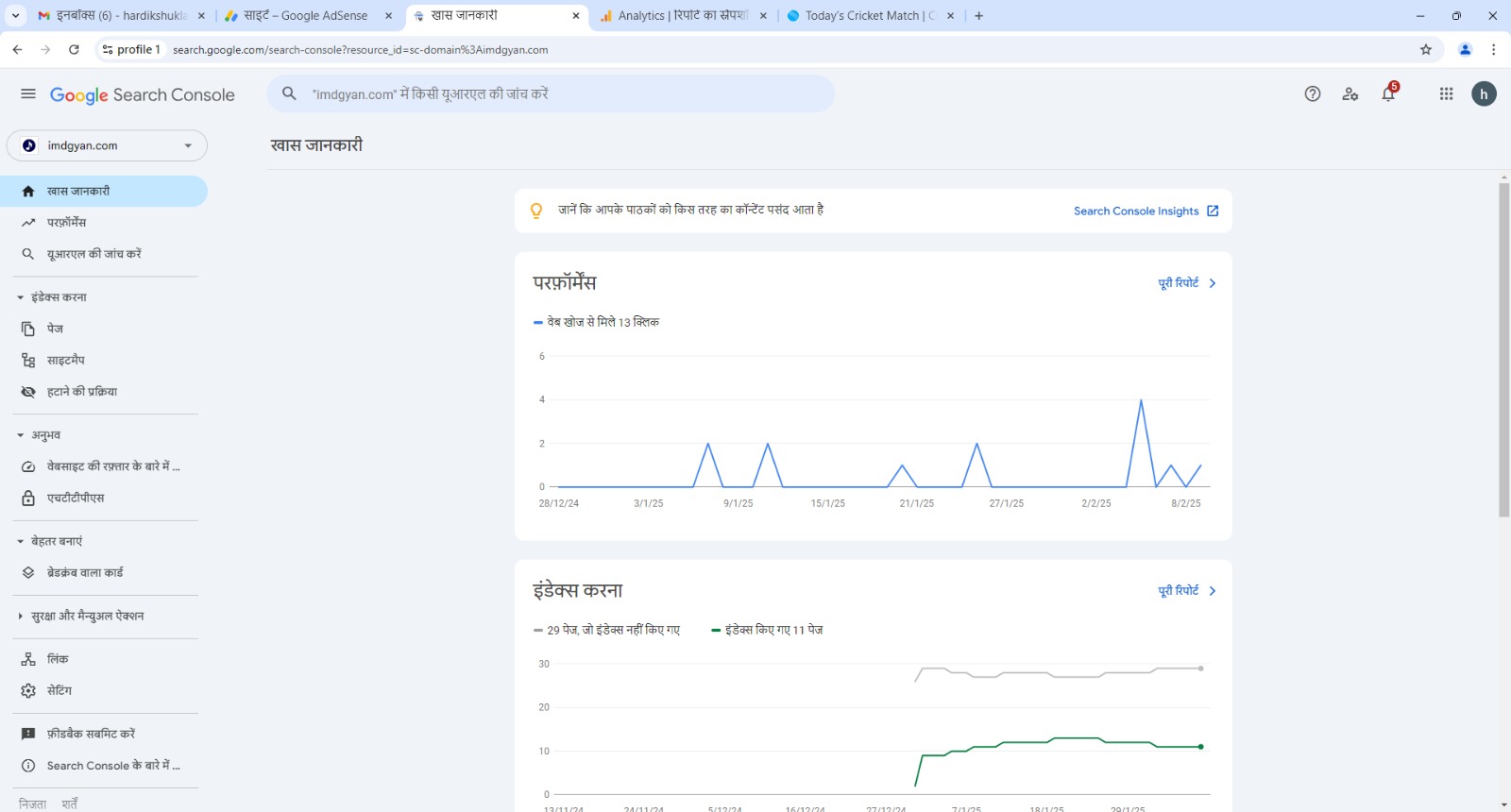Bookmark this page with star icon

click(x=1426, y=49)
